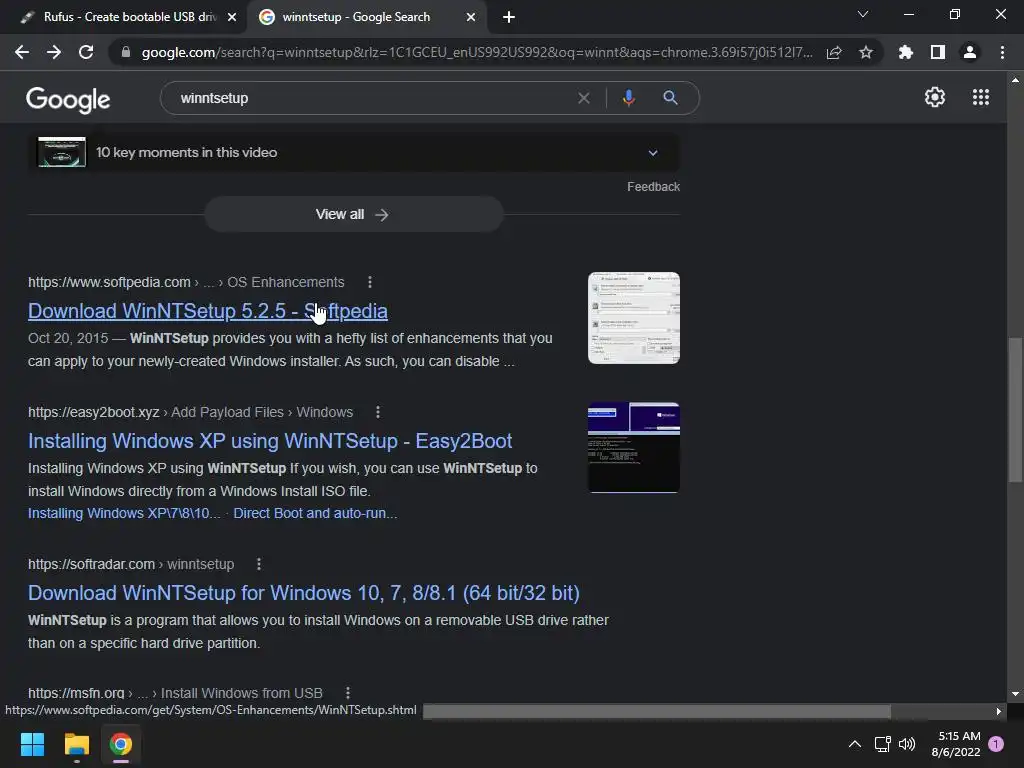Screen dimensions: 1024x768
Task: Open Chrome three-dot menu
Action: coord(1002,52)
